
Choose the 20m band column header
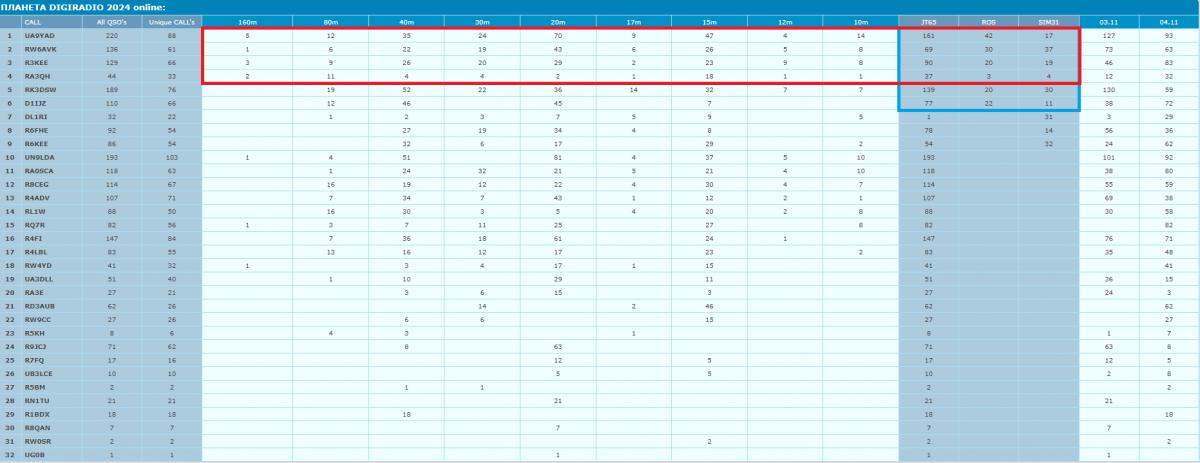(x=557, y=20)
